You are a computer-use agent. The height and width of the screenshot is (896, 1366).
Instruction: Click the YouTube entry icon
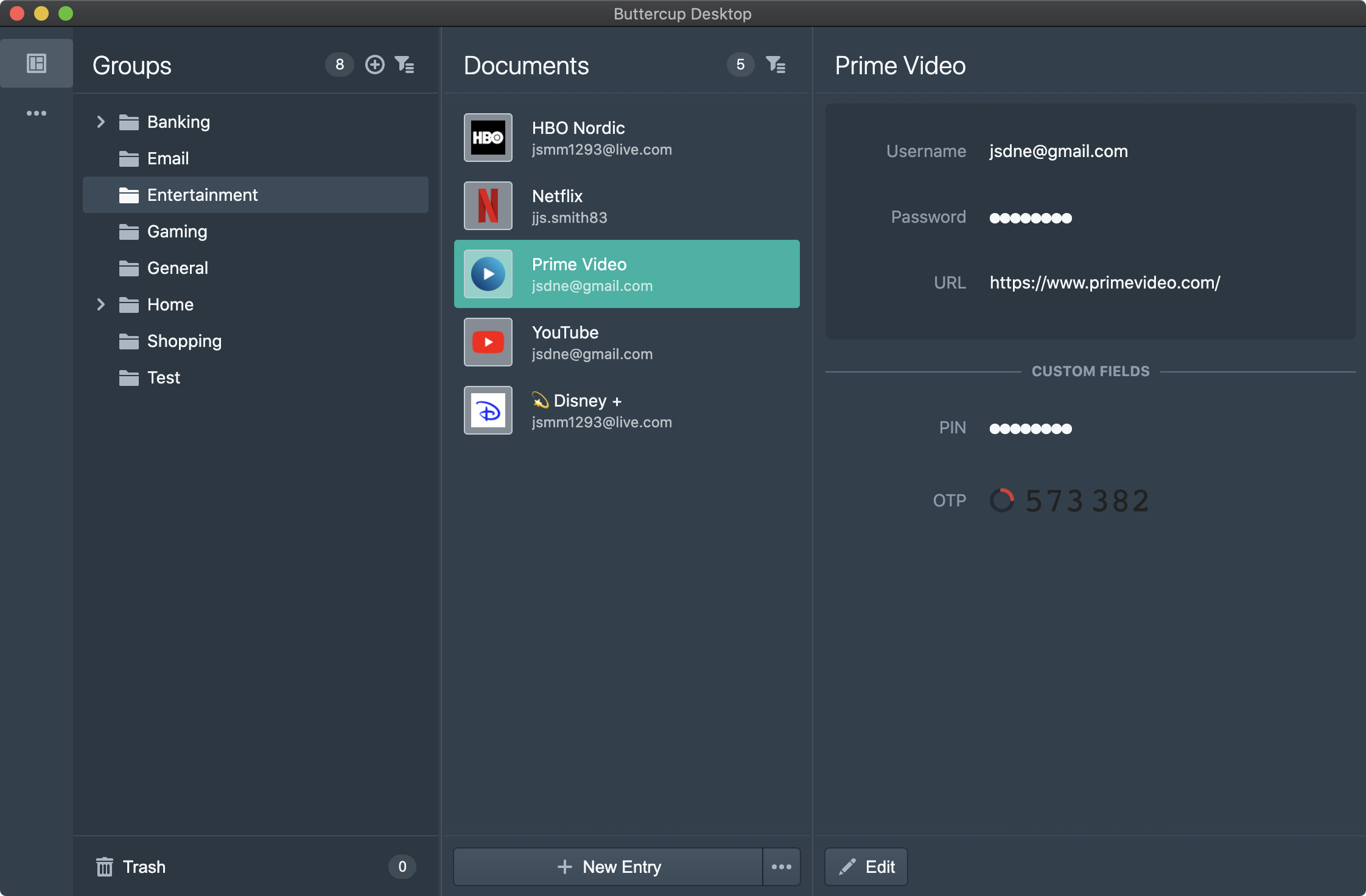489,341
